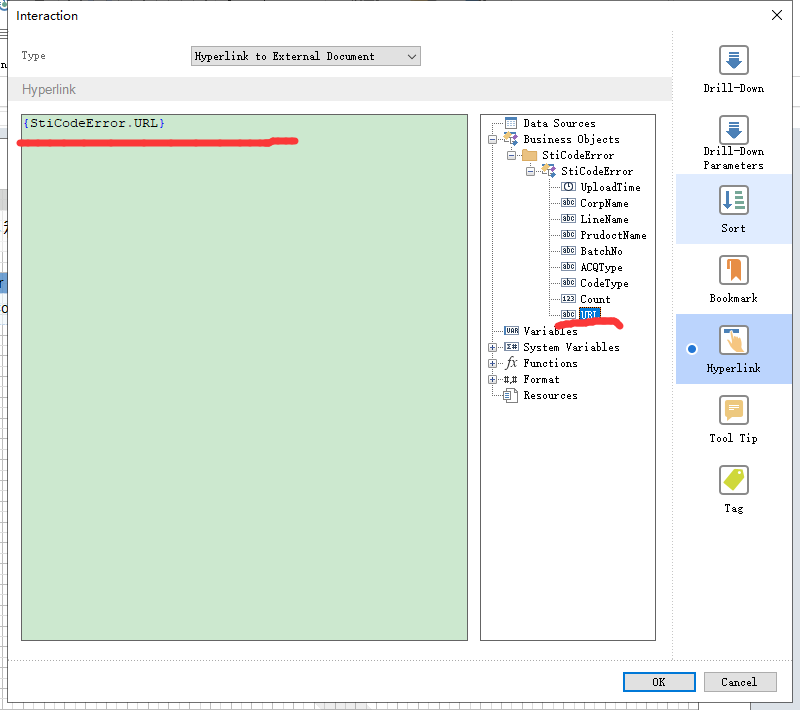Select the Business Objects tree item
800x710 pixels.
571,139
